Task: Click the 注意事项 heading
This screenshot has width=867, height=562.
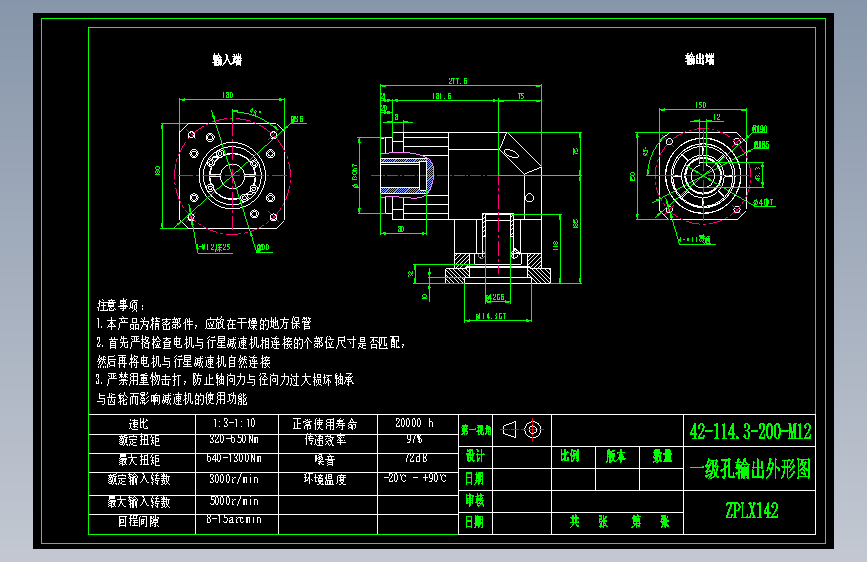Action: (x=121, y=305)
